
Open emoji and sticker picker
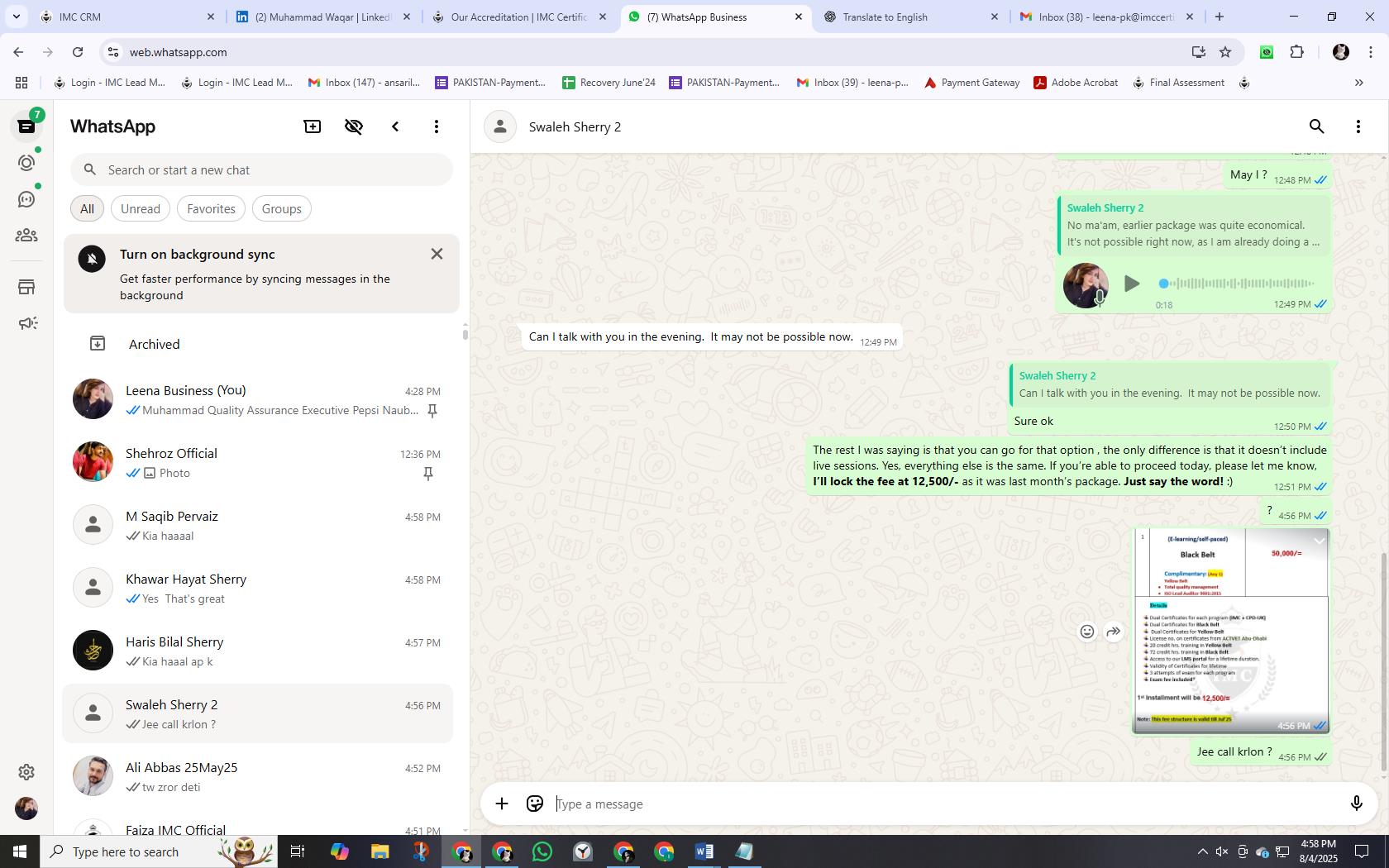pyautogui.click(x=535, y=804)
